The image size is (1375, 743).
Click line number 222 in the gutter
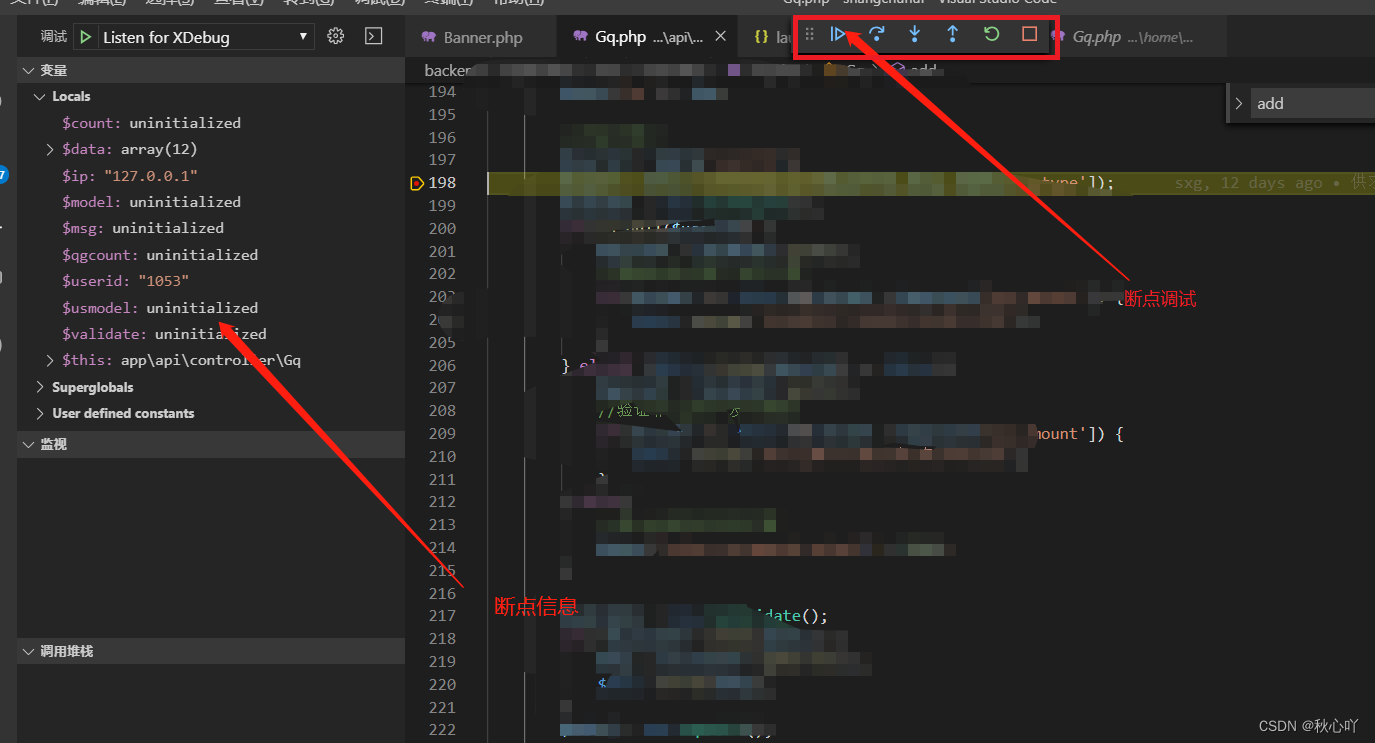tap(442, 730)
